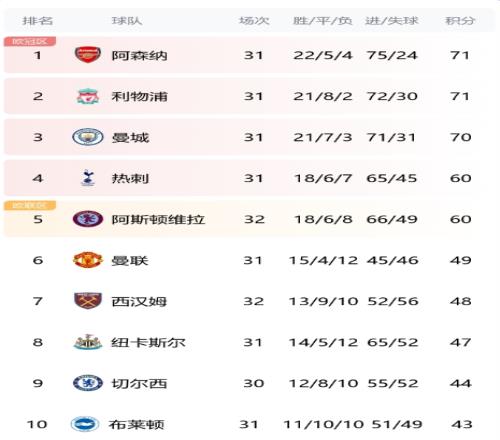Click the Liverpool club crest
The width and height of the screenshot is (500, 440).
88,96
